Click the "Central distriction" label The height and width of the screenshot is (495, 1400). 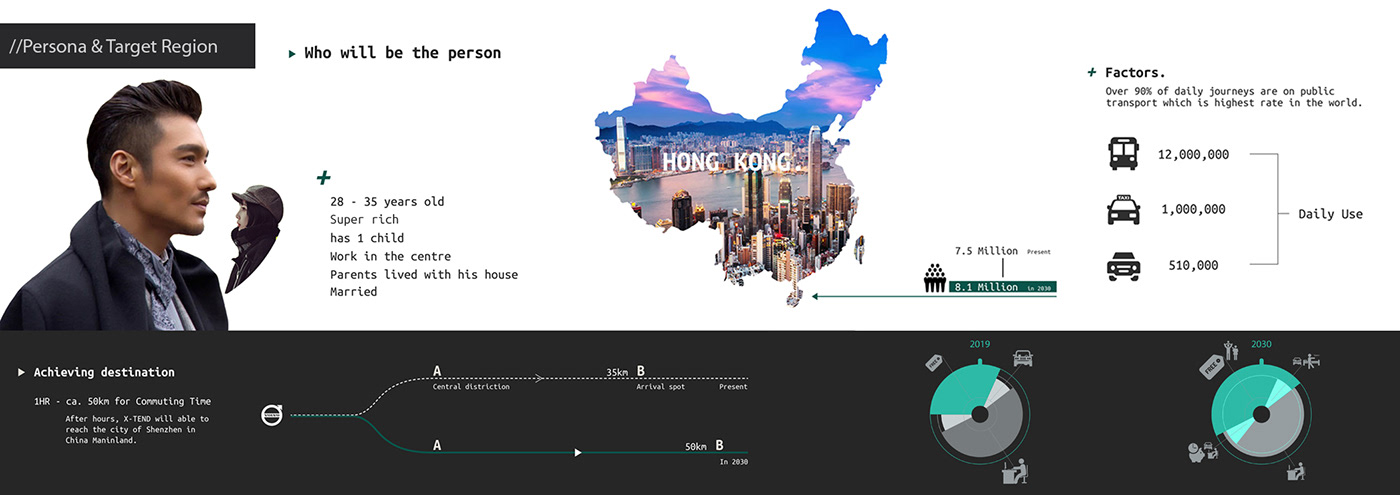(471, 386)
